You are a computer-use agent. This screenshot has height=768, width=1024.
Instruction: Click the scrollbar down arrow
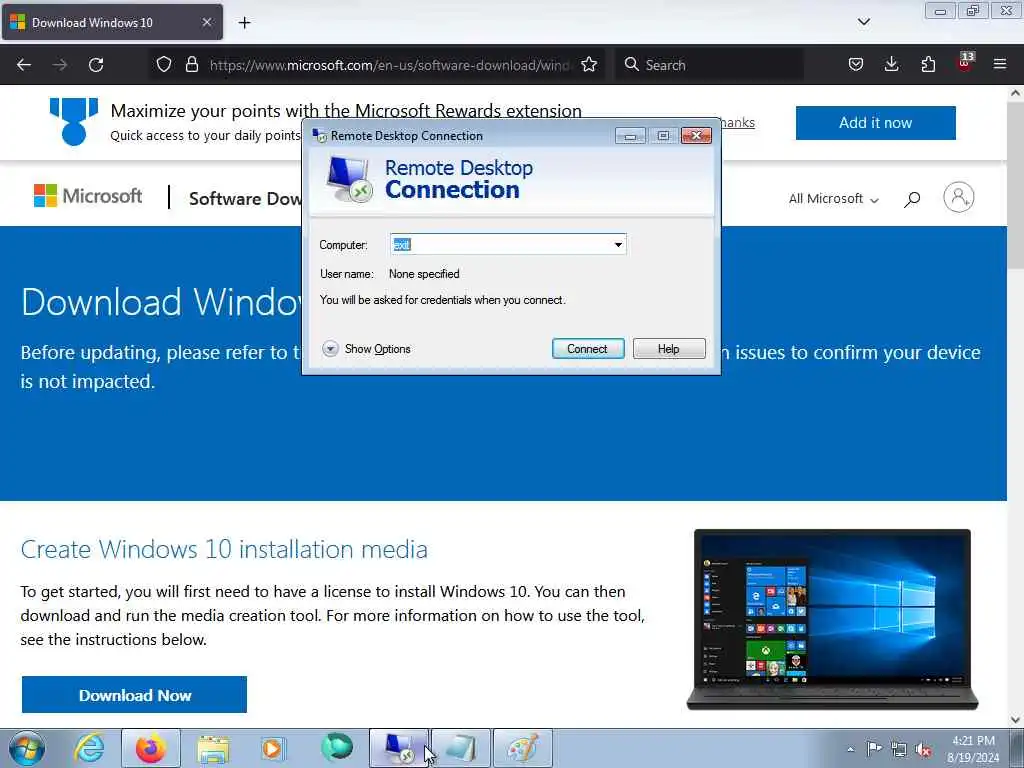tap(1015, 720)
